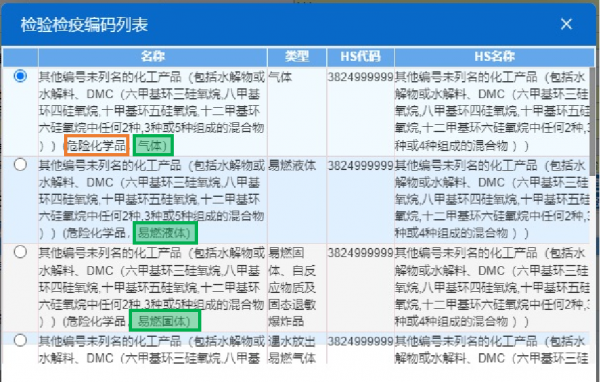This screenshot has width=600, height=382.
Task: Click the 易燃固体、自反应物质 type cell
Action: pyautogui.click(x=292, y=287)
